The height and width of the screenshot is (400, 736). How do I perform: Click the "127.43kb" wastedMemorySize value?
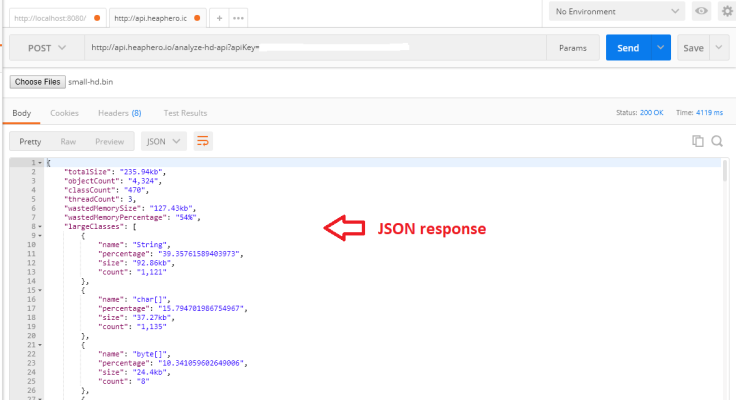click(x=171, y=208)
